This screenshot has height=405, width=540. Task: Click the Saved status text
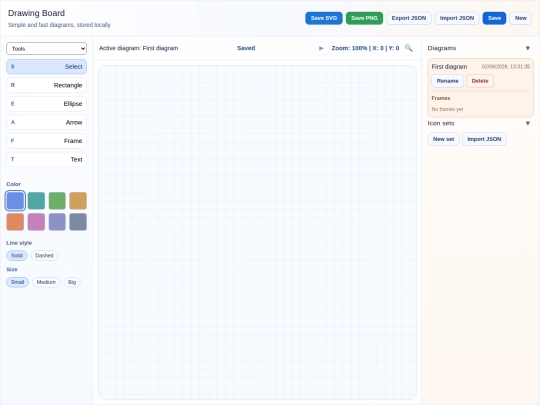point(246,48)
